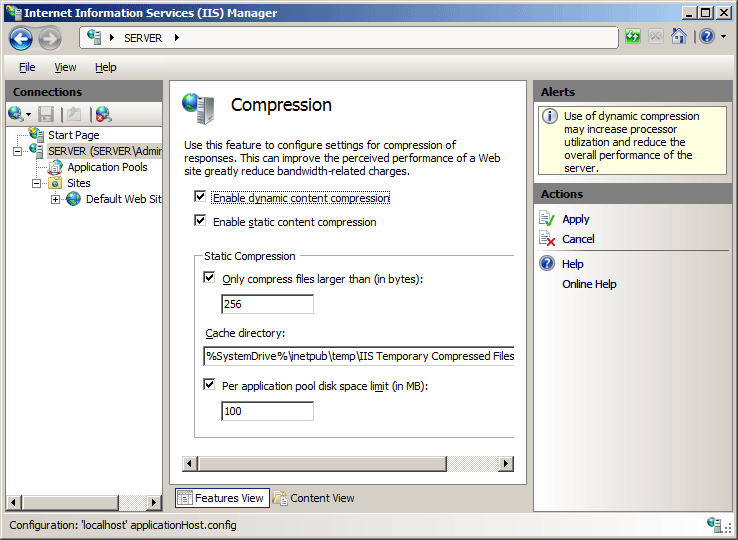Toggle Only compress files larger than checkbox
Viewport: 738px width, 540px height.
click(x=209, y=278)
